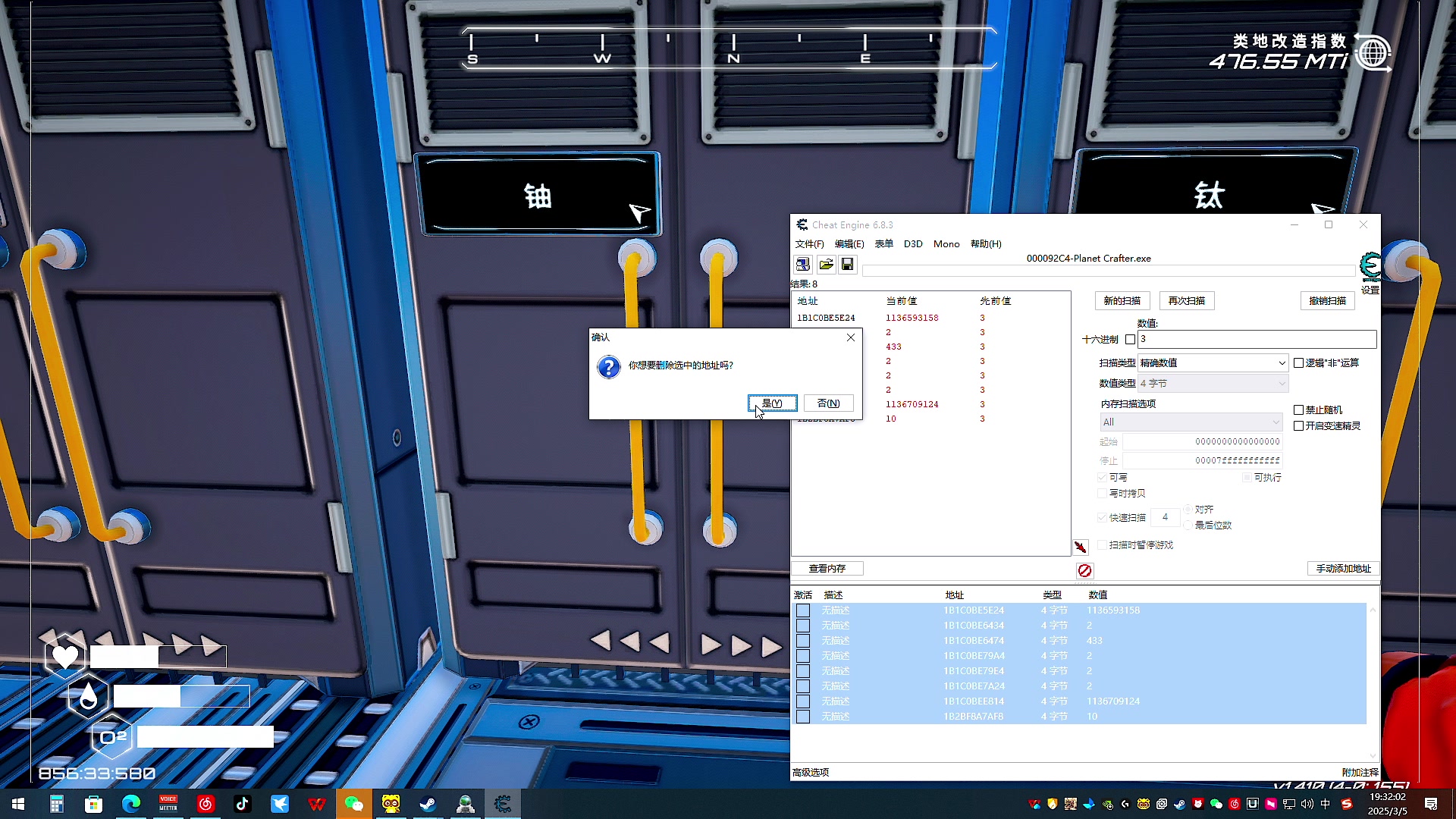This screenshot has height=819, width=1456.
Task: Click the red circle clear list icon
Action: click(1084, 570)
